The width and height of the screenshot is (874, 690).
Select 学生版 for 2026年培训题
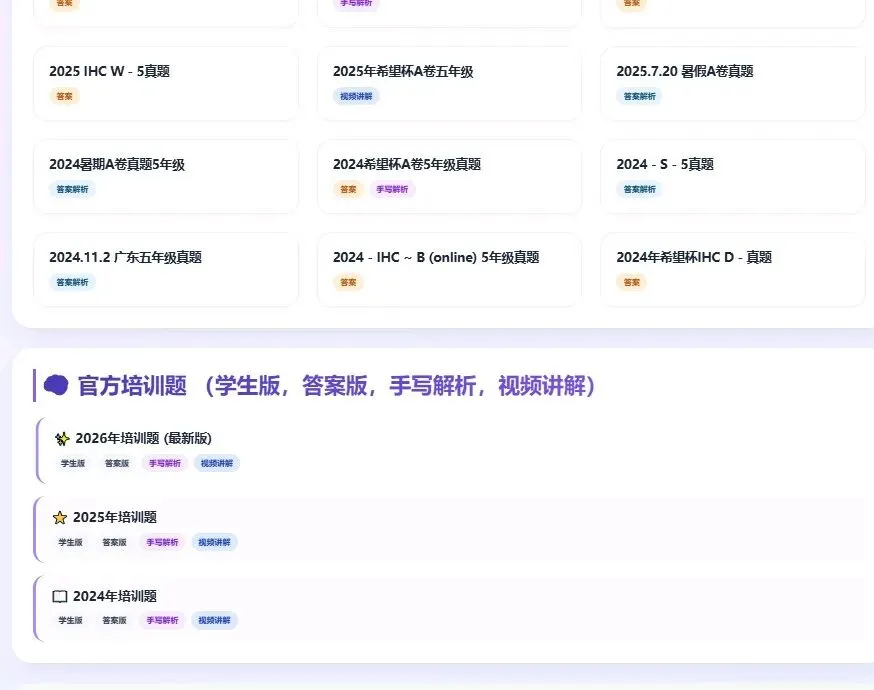(73, 463)
